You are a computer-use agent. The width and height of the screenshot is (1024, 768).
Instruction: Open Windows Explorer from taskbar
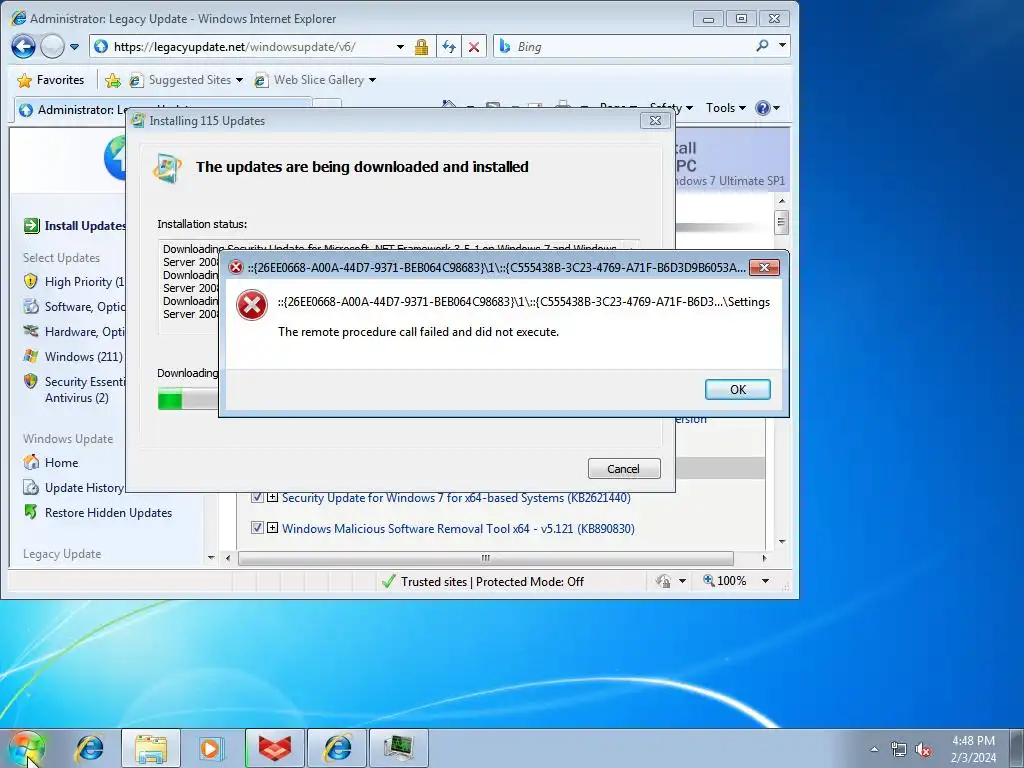[151, 748]
